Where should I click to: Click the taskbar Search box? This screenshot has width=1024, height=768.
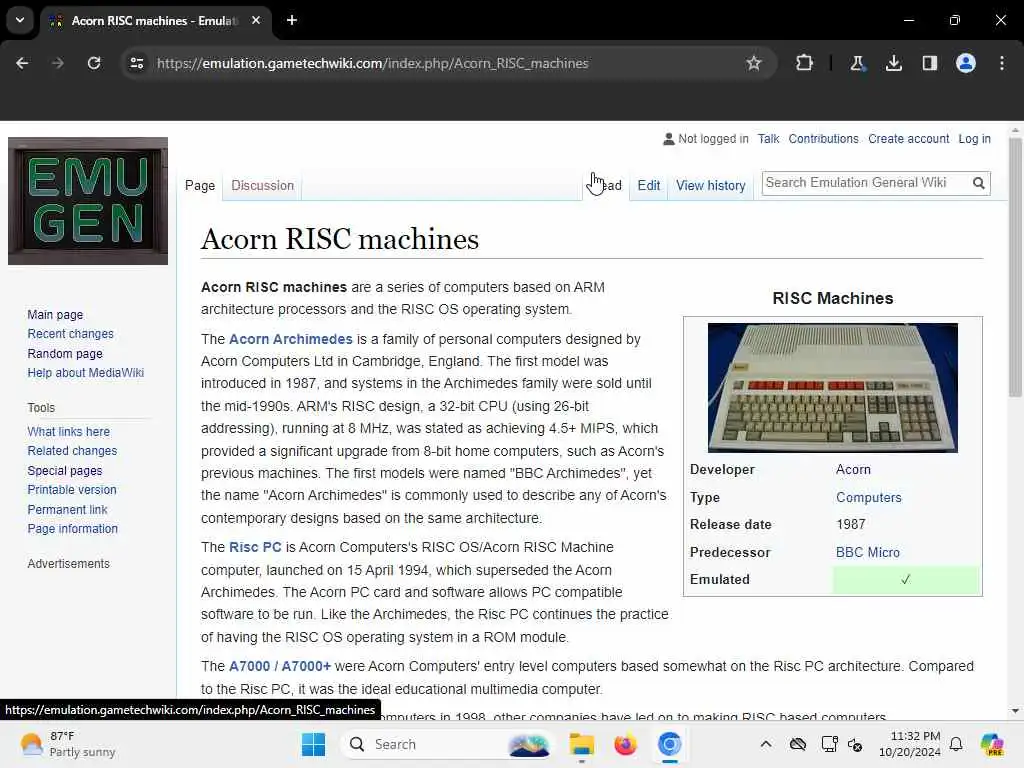pyautogui.click(x=447, y=744)
